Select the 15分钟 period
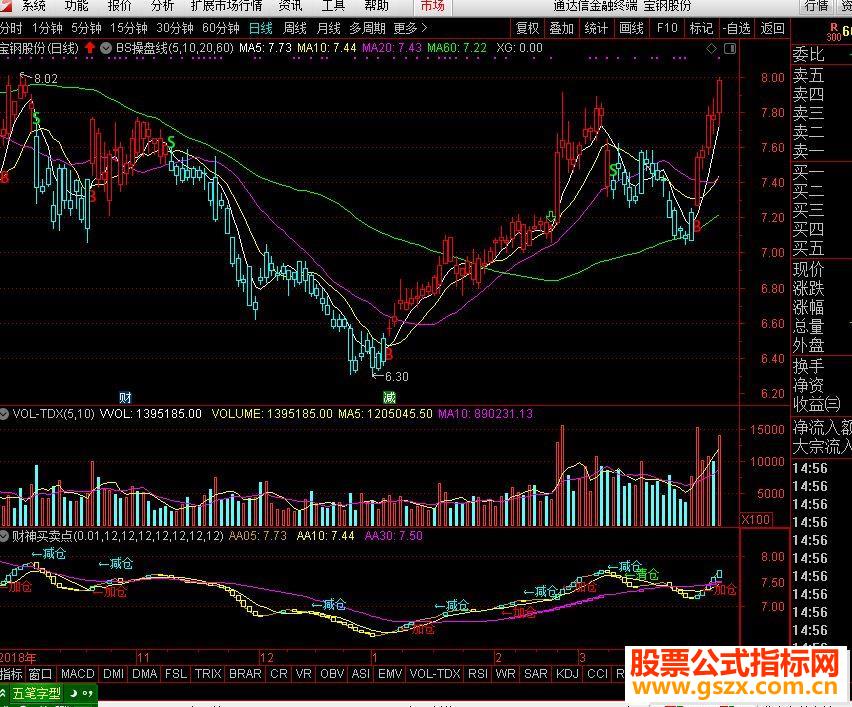The width and height of the screenshot is (852, 707). 128,28
